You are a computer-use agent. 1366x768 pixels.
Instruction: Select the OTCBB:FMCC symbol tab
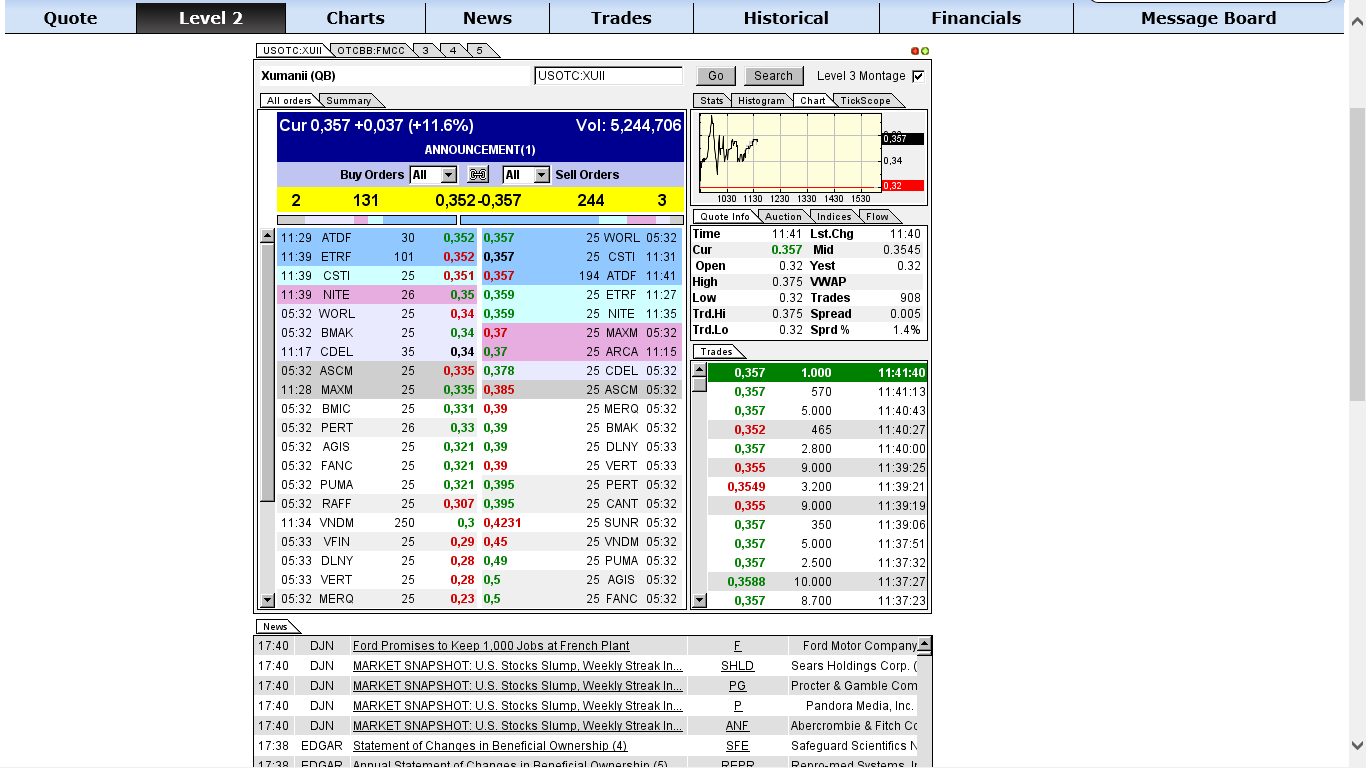pos(370,50)
